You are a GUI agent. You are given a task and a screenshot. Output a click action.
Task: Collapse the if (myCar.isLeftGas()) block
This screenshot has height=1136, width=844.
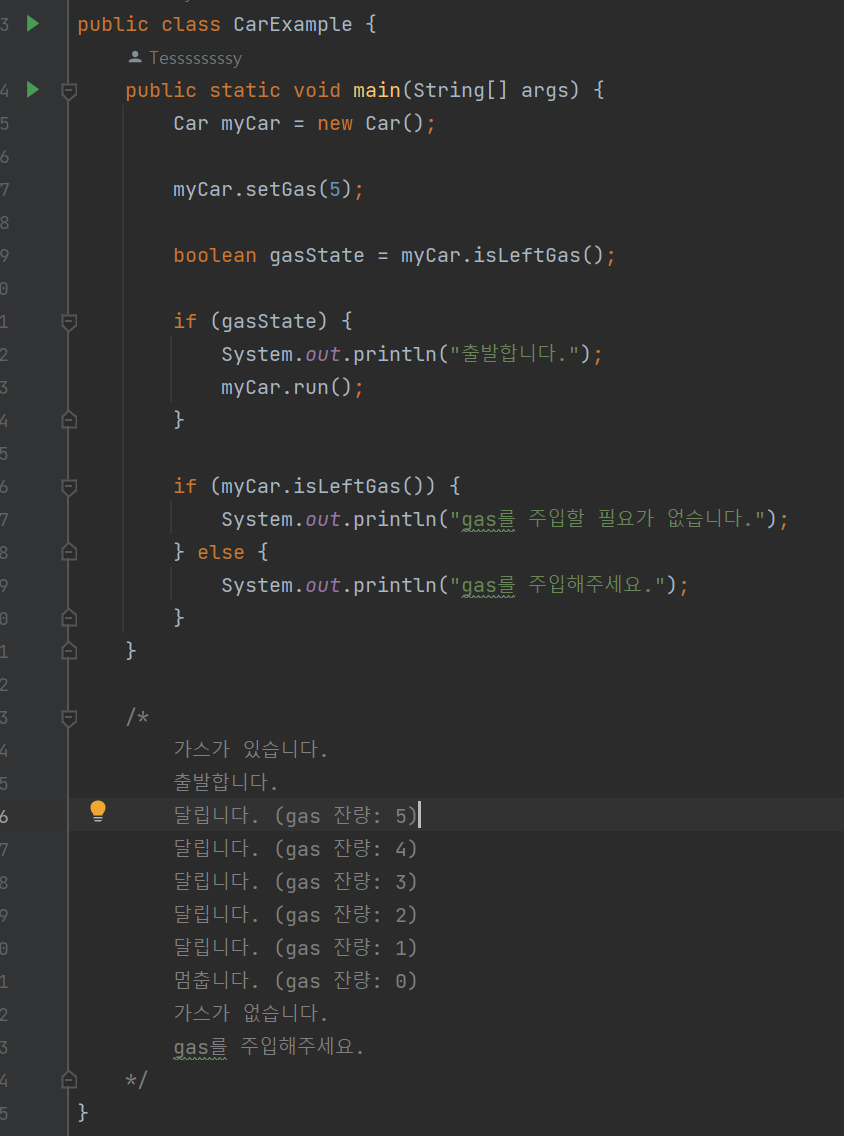tap(68, 486)
